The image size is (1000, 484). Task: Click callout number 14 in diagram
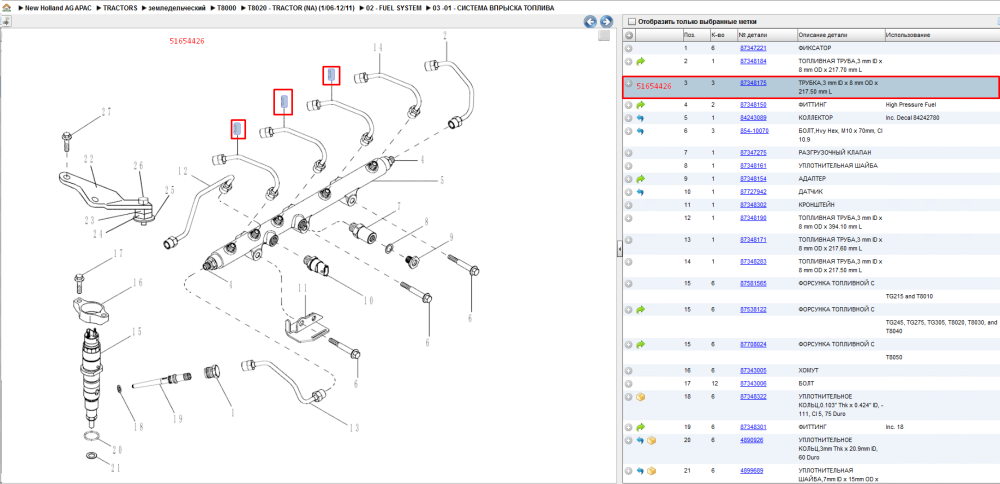tap(378, 48)
